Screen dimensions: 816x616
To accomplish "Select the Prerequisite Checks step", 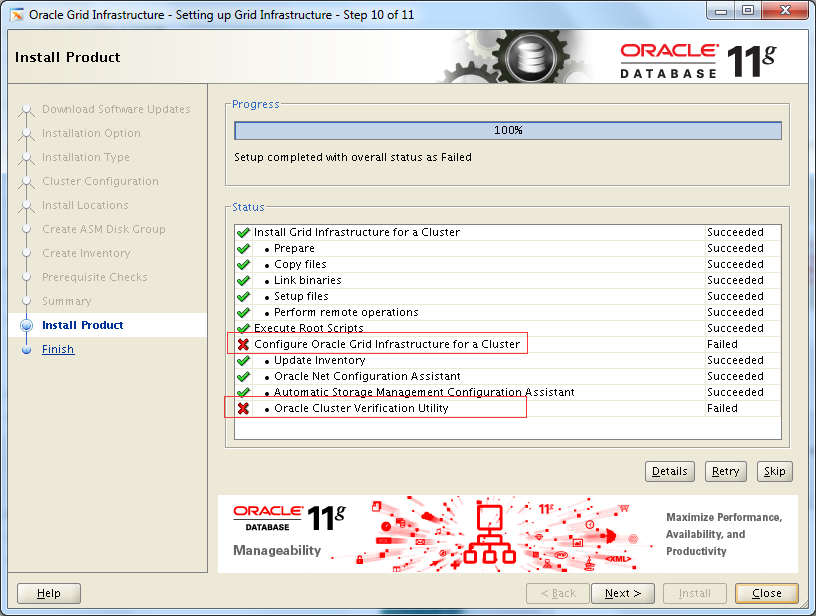I will point(95,277).
